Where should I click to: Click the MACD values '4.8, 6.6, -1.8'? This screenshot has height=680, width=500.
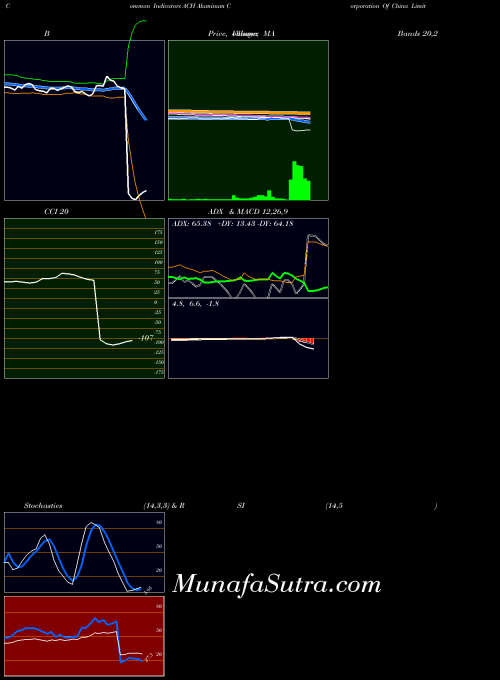tap(195, 304)
